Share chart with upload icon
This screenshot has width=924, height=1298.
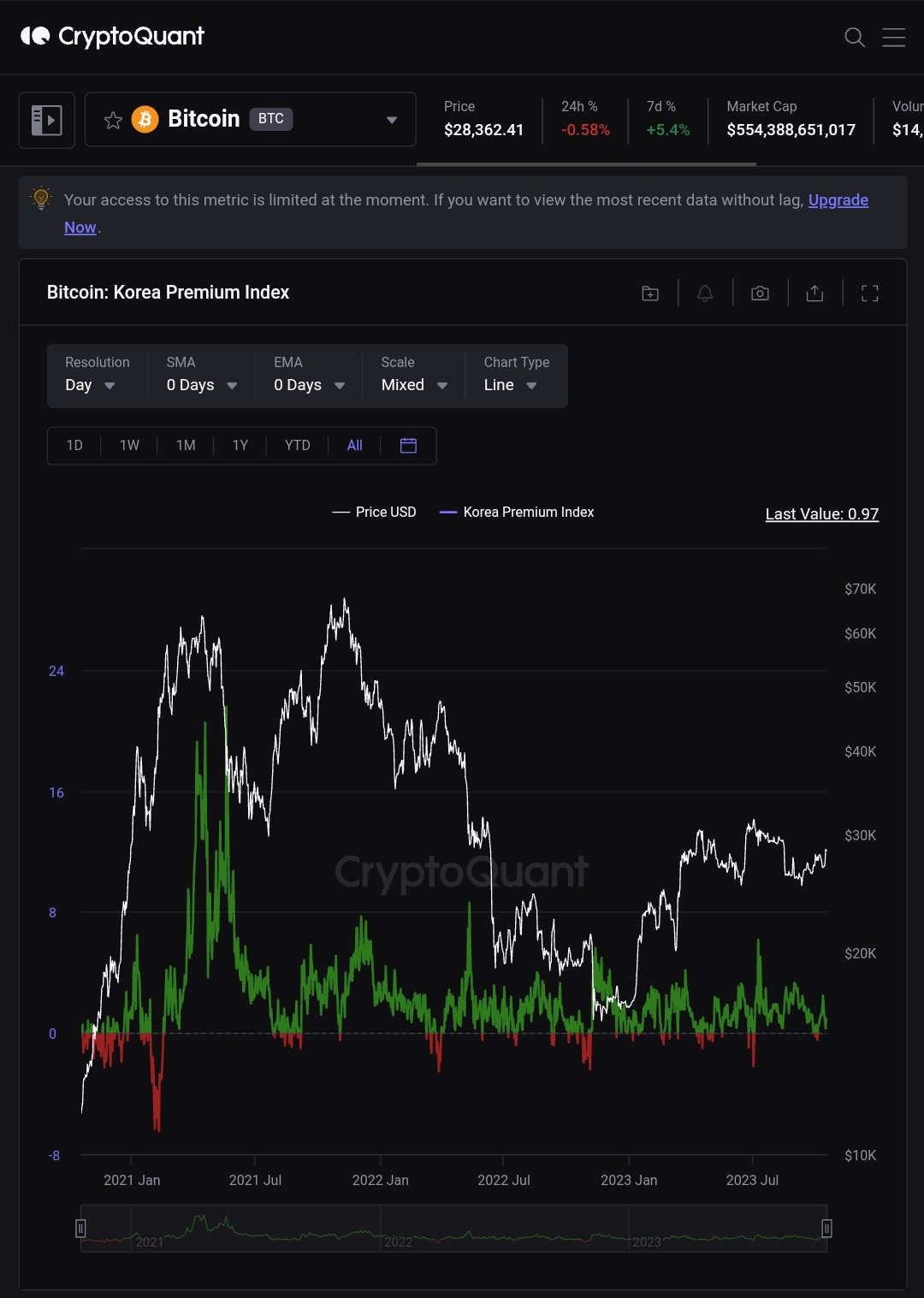coord(814,293)
